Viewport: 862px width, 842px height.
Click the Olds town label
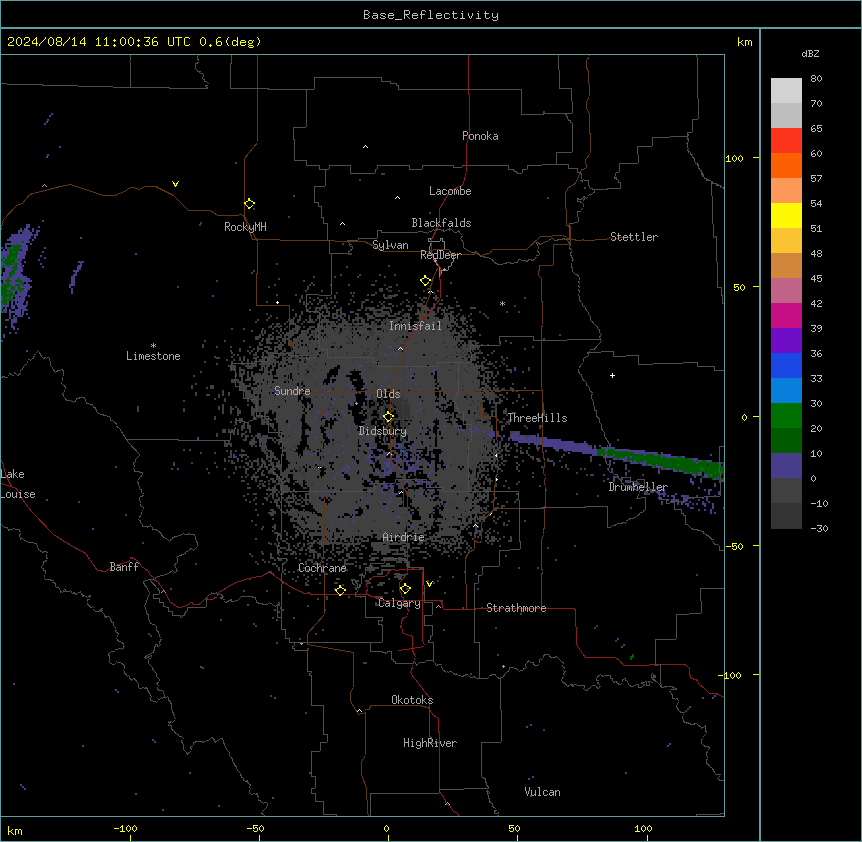[x=388, y=394]
